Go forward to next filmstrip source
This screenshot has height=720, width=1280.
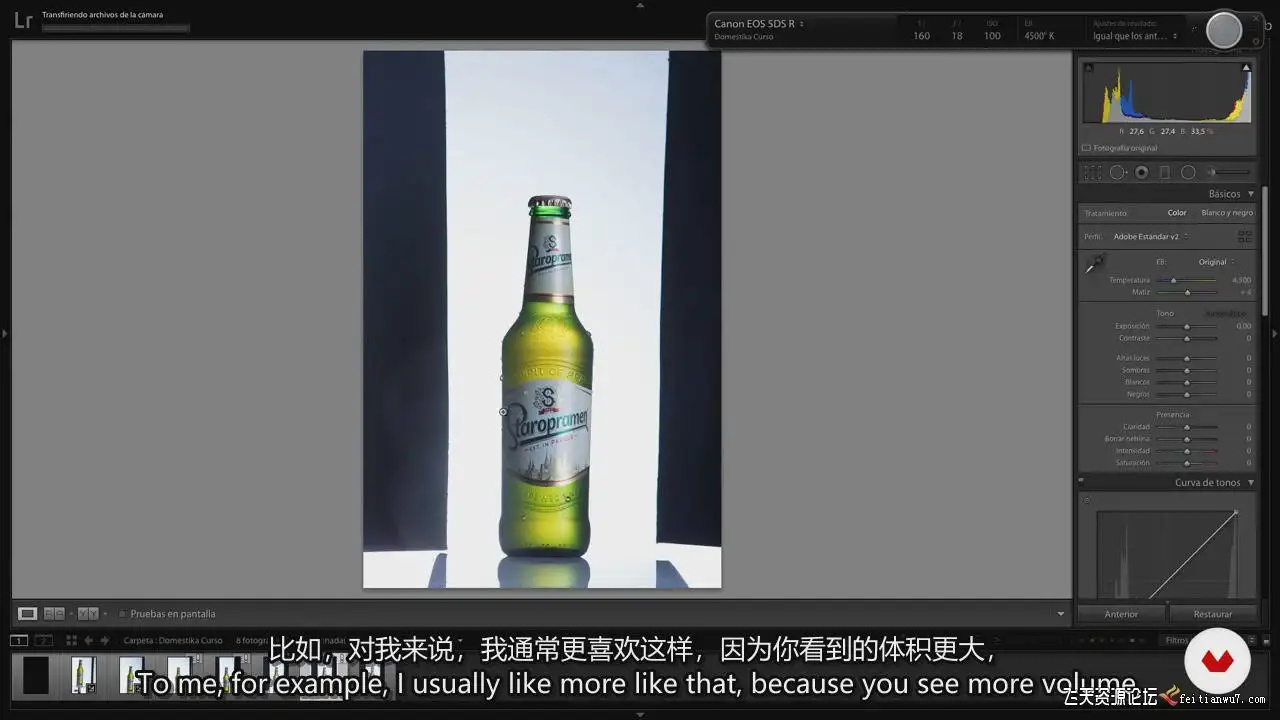pos(105,640)
